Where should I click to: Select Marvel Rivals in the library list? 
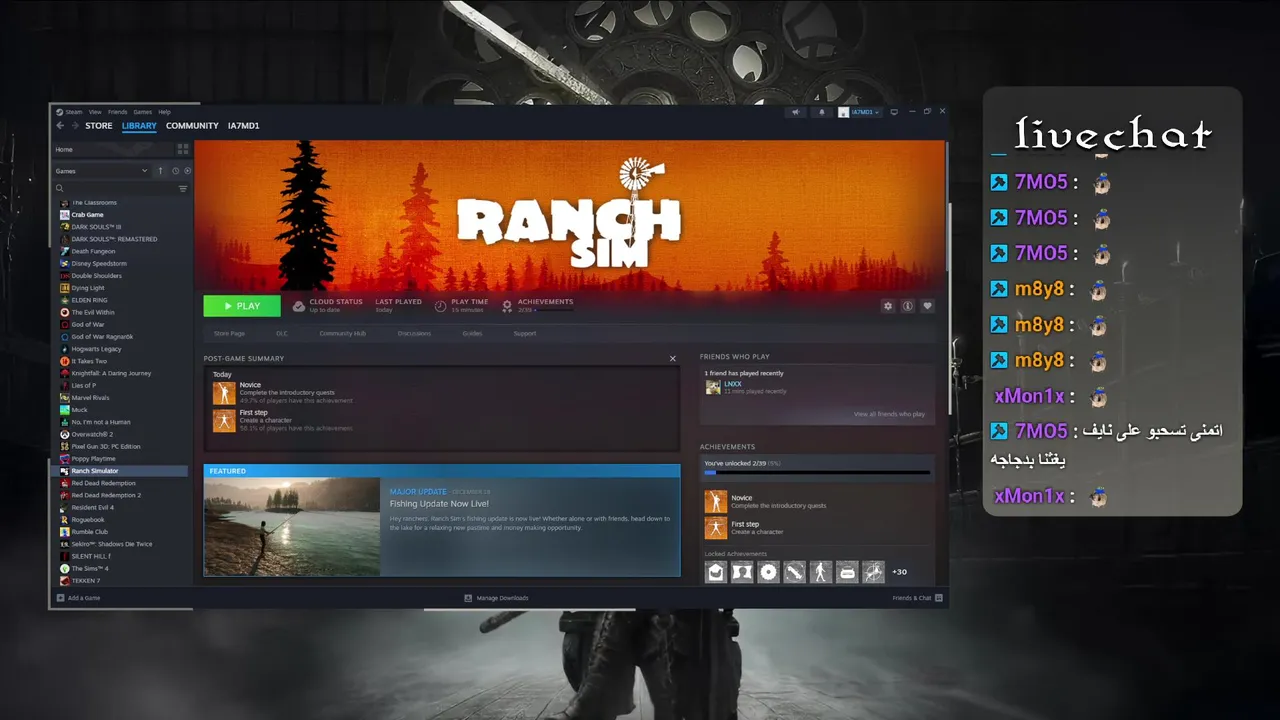(x=89, y=398)
